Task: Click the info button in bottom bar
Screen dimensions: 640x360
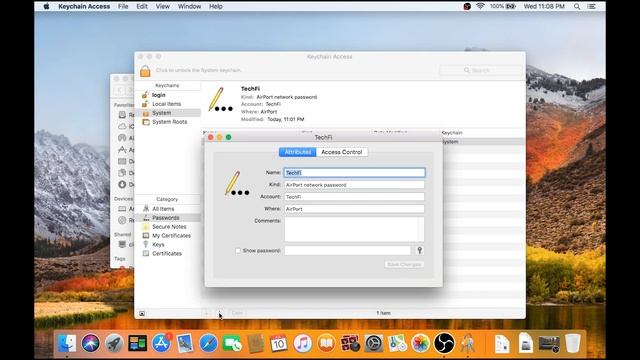Action: 220,313
